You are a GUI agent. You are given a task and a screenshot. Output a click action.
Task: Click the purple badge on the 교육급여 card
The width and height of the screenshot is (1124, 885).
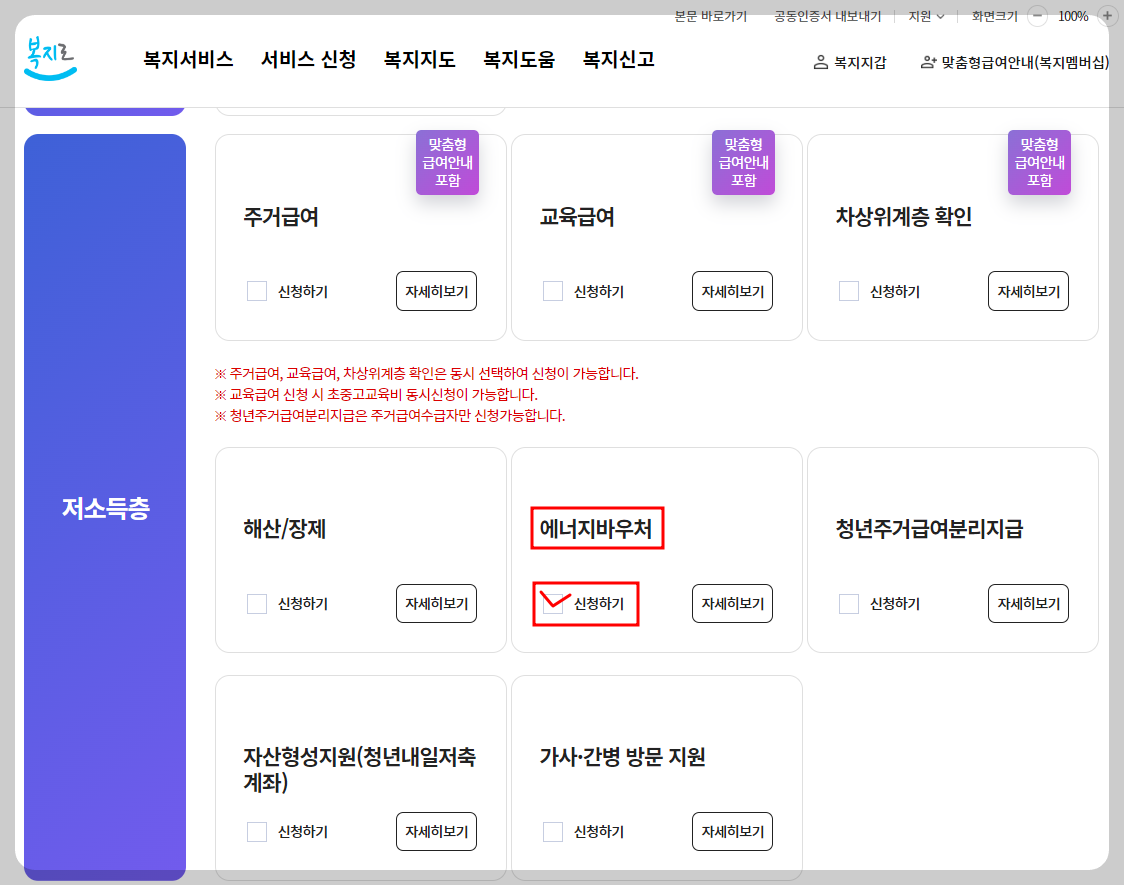743,162
